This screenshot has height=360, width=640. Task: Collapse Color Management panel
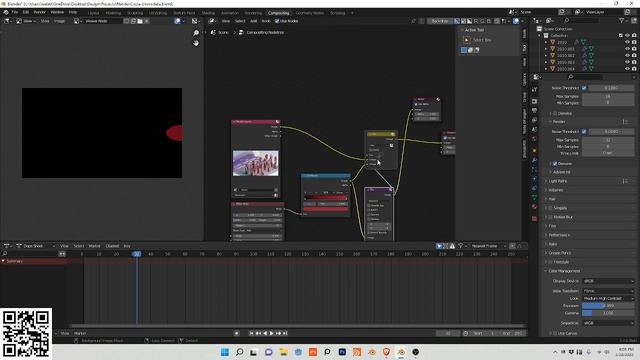coord(564,271)
